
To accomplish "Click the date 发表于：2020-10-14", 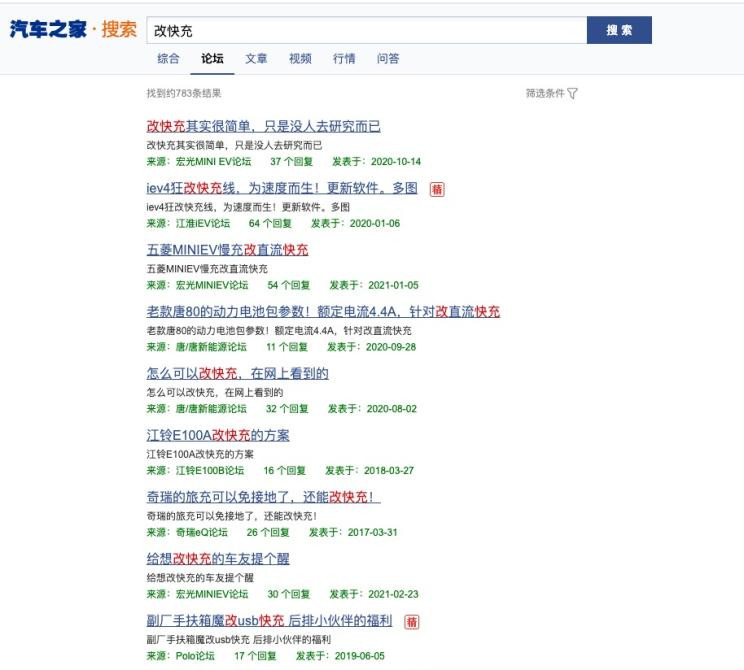I will click(376, 161).
